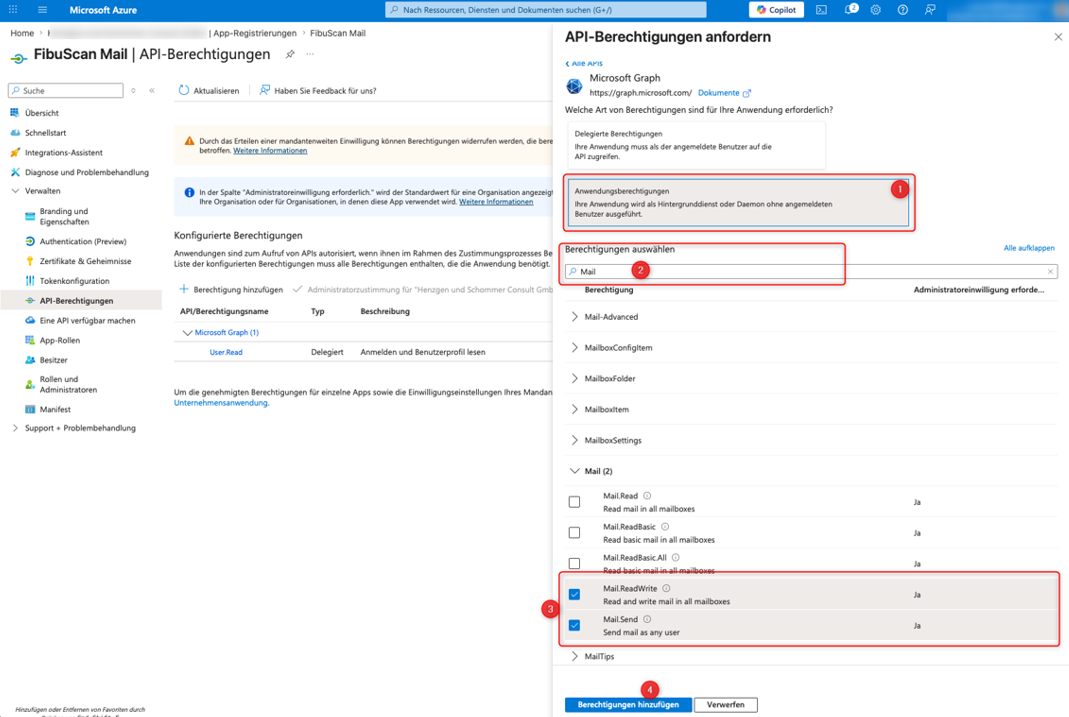The image size is (1069, 717).
Task: Expand Mail-Advanced permission group
Action: (575, 317)
